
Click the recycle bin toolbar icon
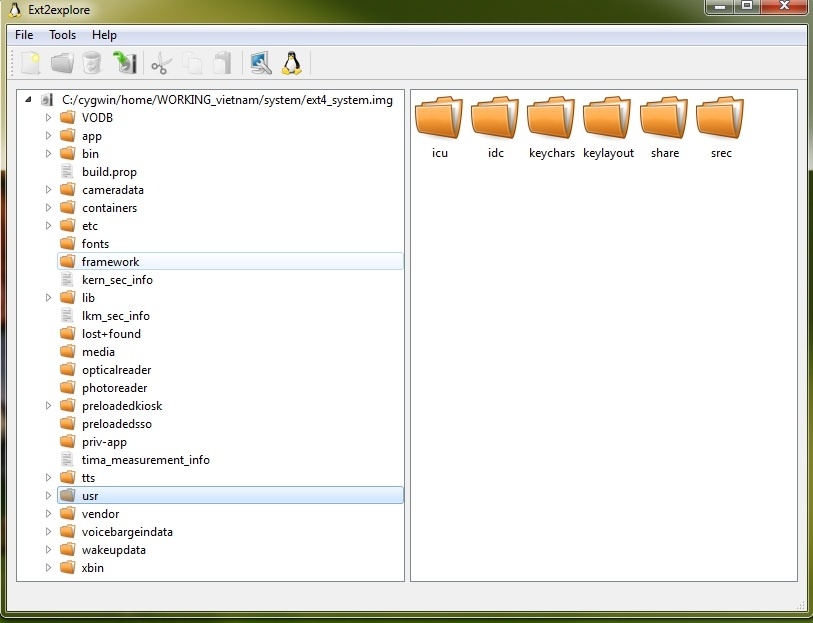(92, 63)
